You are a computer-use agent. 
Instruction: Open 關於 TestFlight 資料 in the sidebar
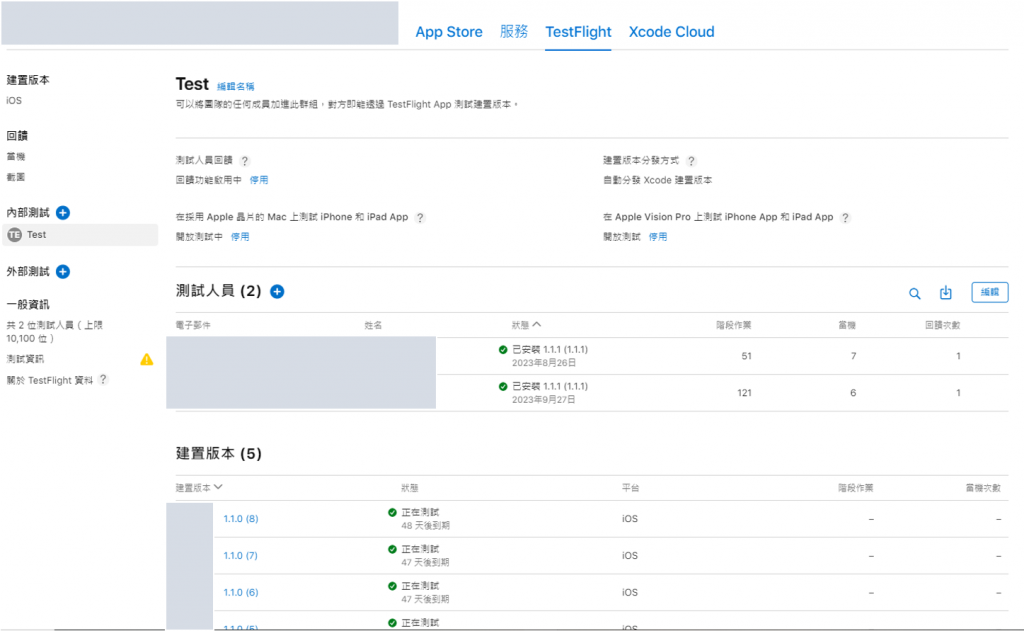(x=50, y=380)
